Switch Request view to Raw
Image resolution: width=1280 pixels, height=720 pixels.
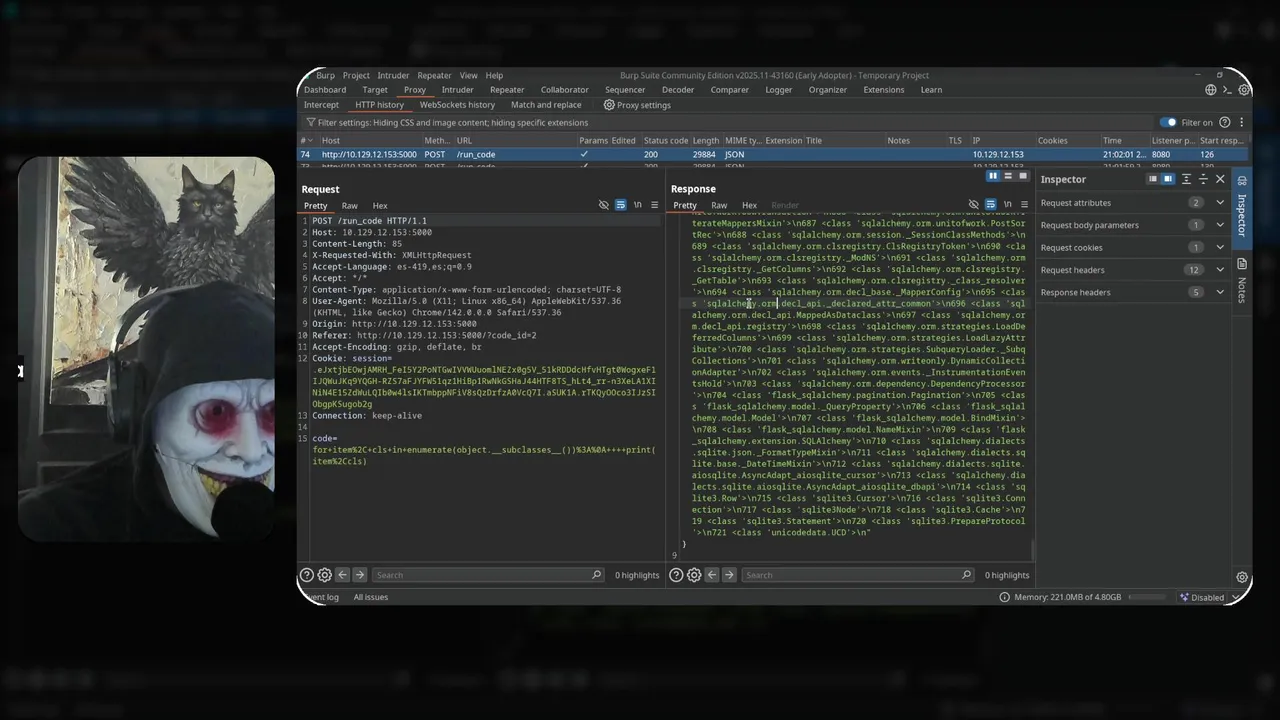pos(349,206)
